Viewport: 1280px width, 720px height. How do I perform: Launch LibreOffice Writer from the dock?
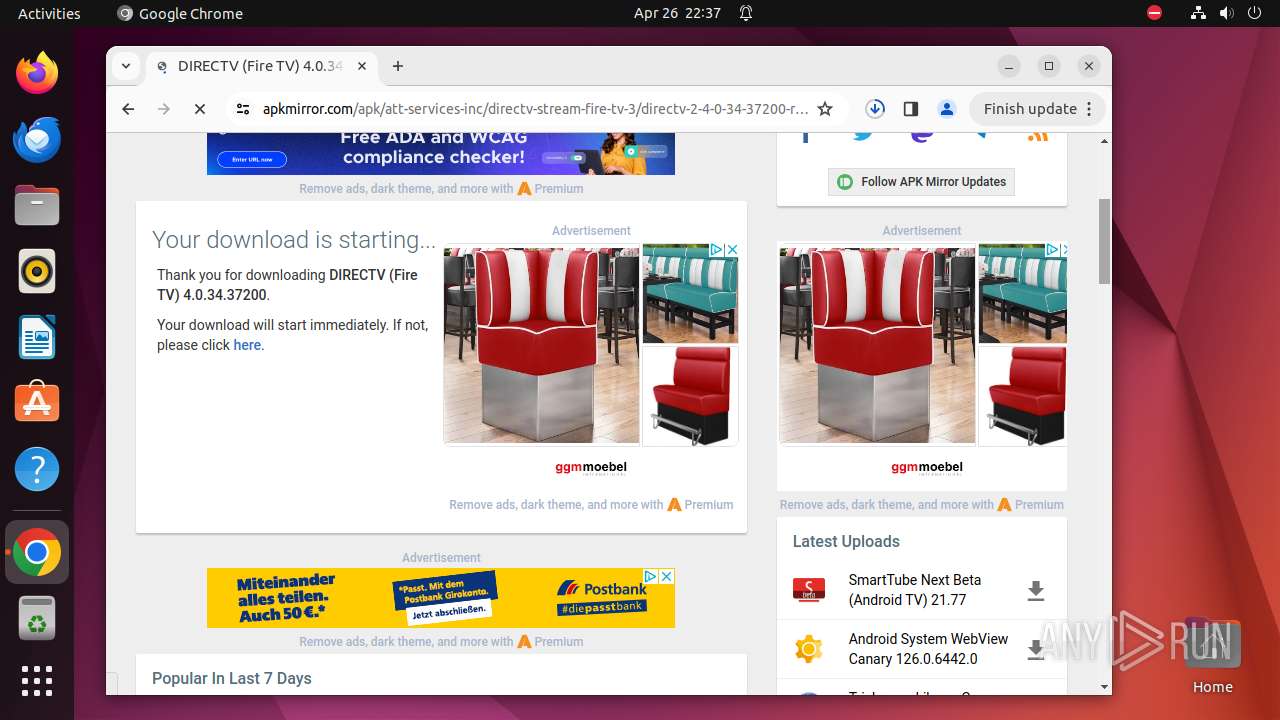pyautogui.click(x=37, y=337)
